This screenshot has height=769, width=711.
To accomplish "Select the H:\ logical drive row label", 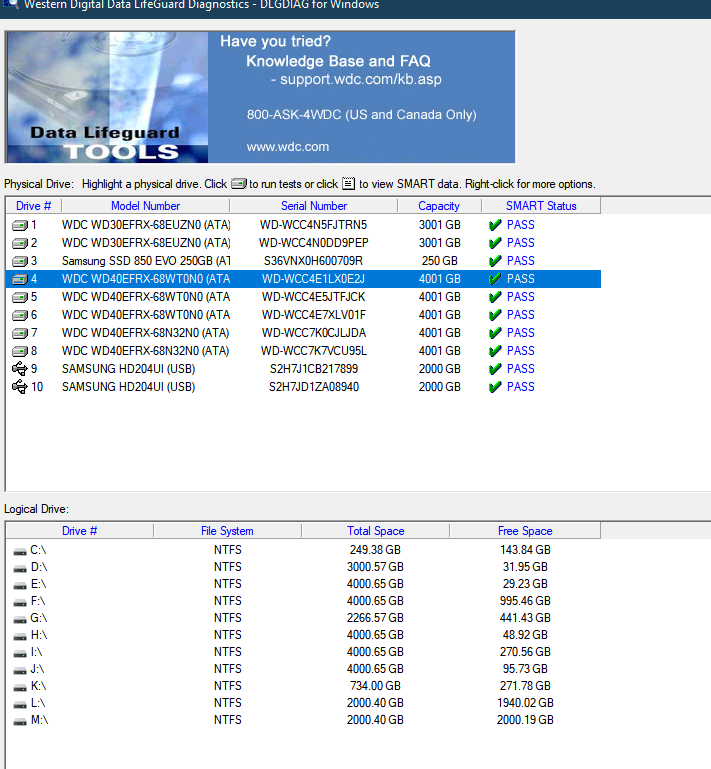I will point(39,635).
